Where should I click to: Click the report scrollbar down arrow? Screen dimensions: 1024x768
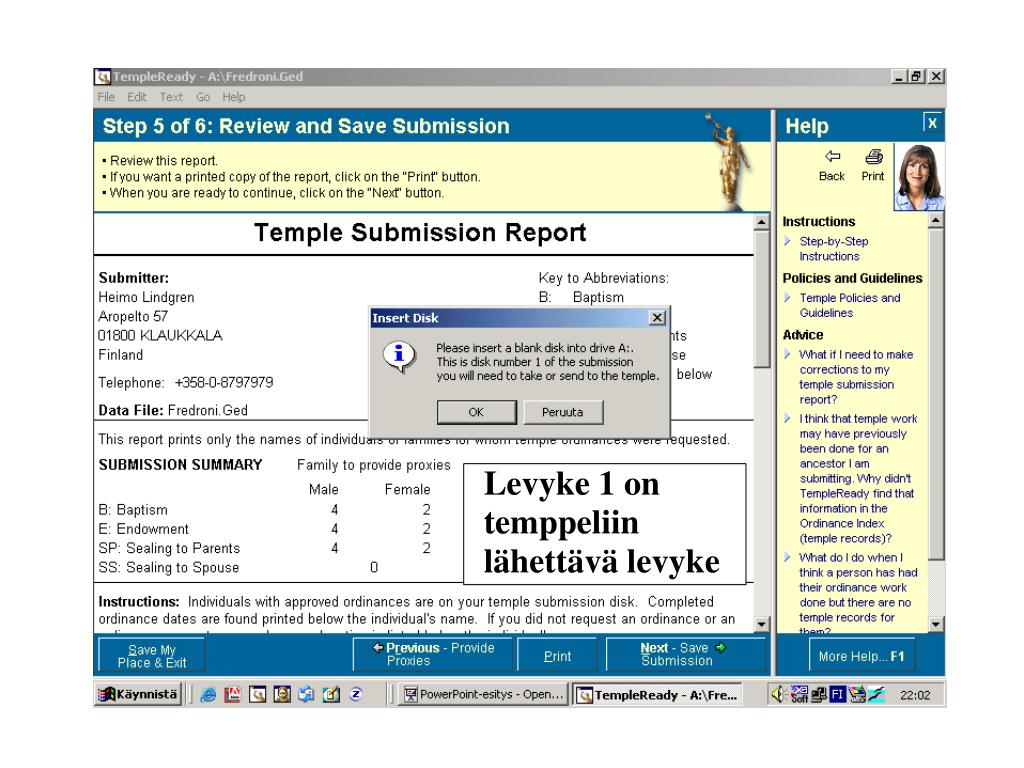tap(761, 624)
